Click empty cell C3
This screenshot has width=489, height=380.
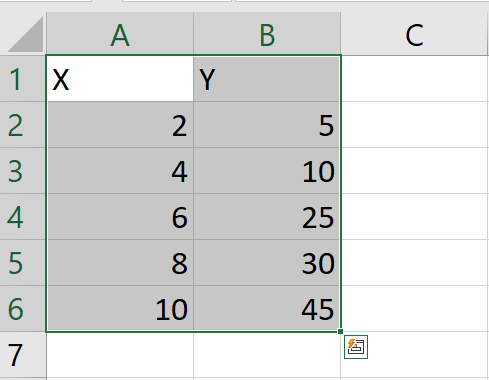(415, 171)
